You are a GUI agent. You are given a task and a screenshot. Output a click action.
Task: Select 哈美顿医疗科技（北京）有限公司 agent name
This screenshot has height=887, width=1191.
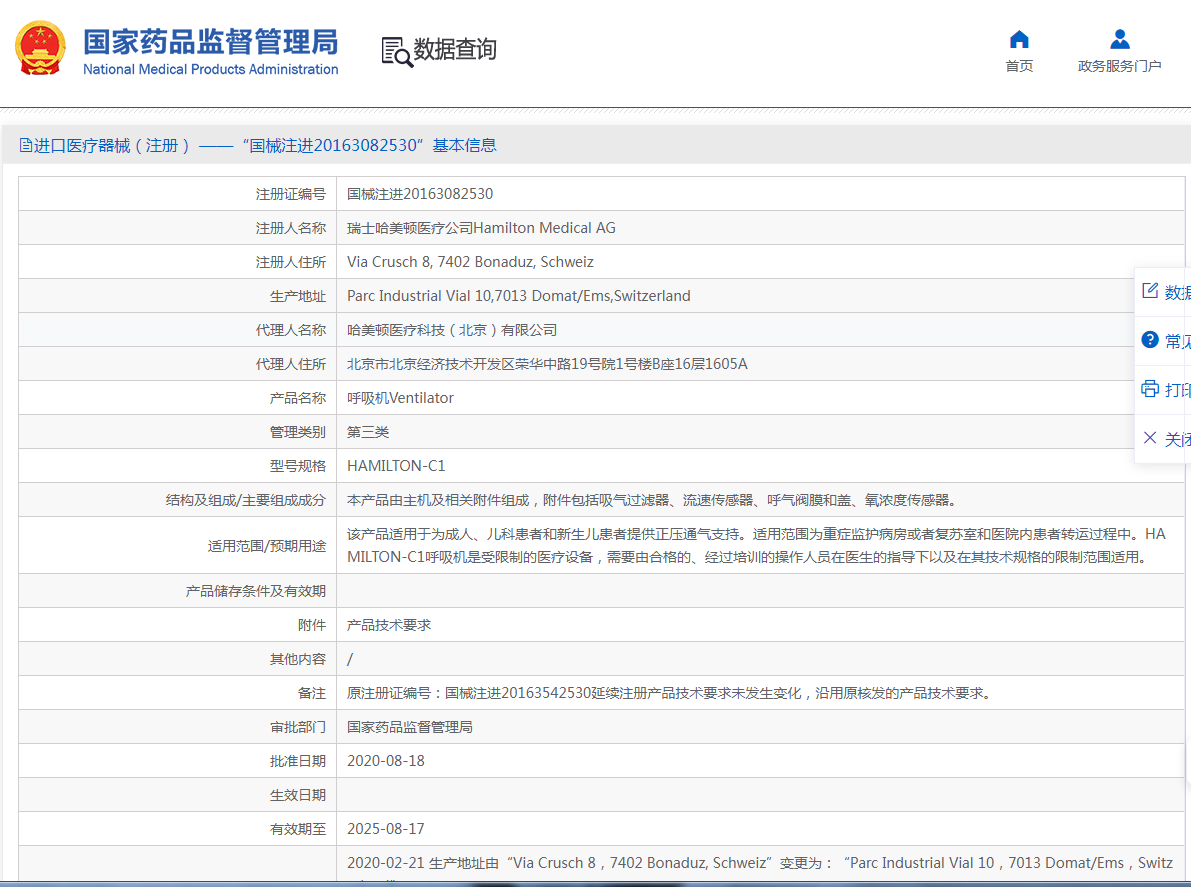click(x=452, y=330)
